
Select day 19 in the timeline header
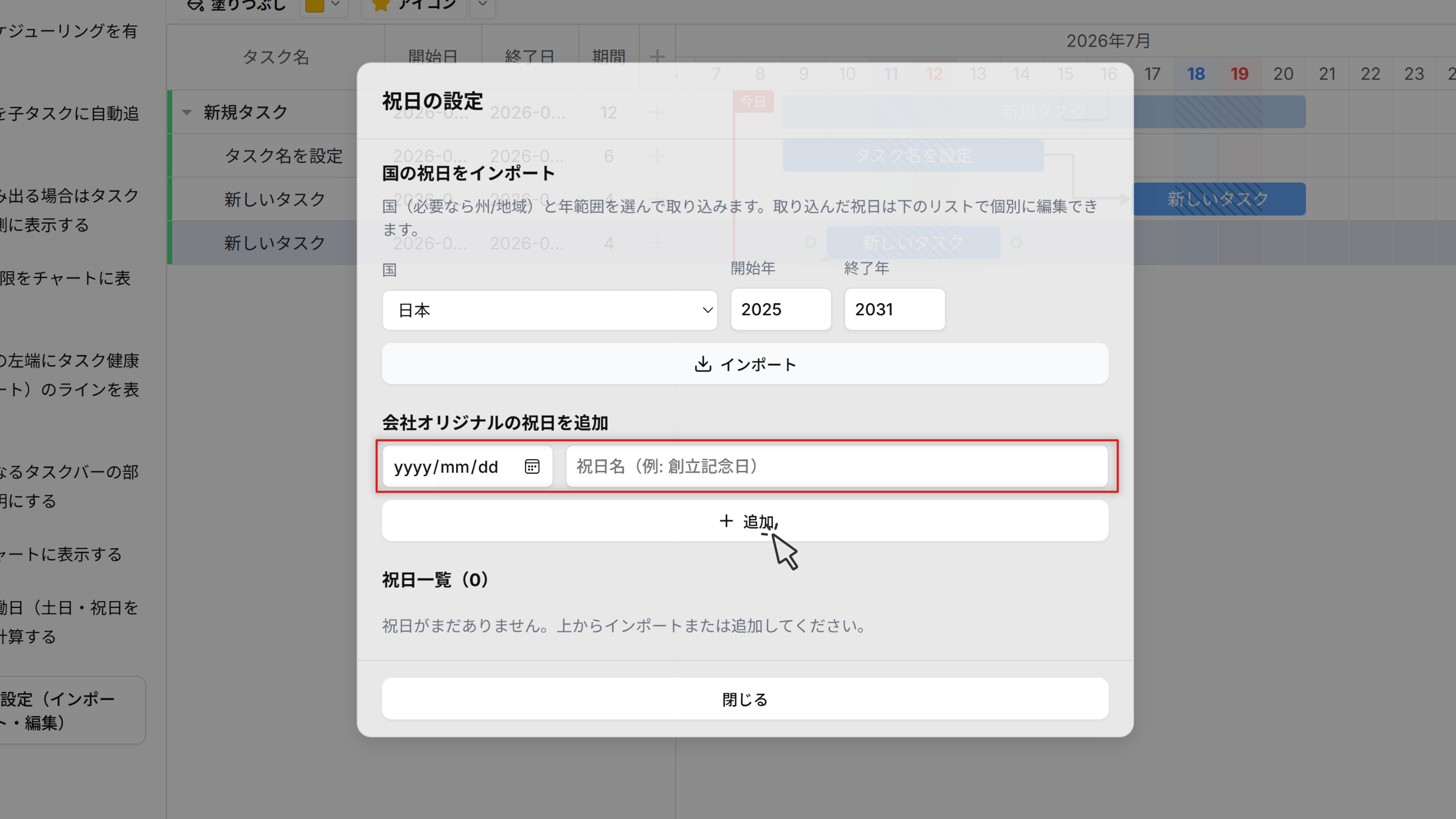[1239, 74]
